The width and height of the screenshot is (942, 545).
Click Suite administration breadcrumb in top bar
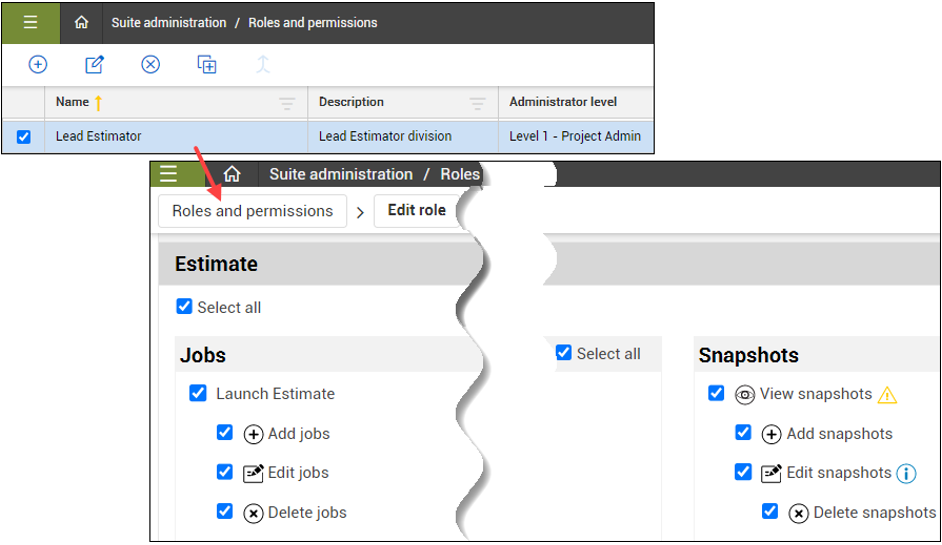tap(169, 23)
